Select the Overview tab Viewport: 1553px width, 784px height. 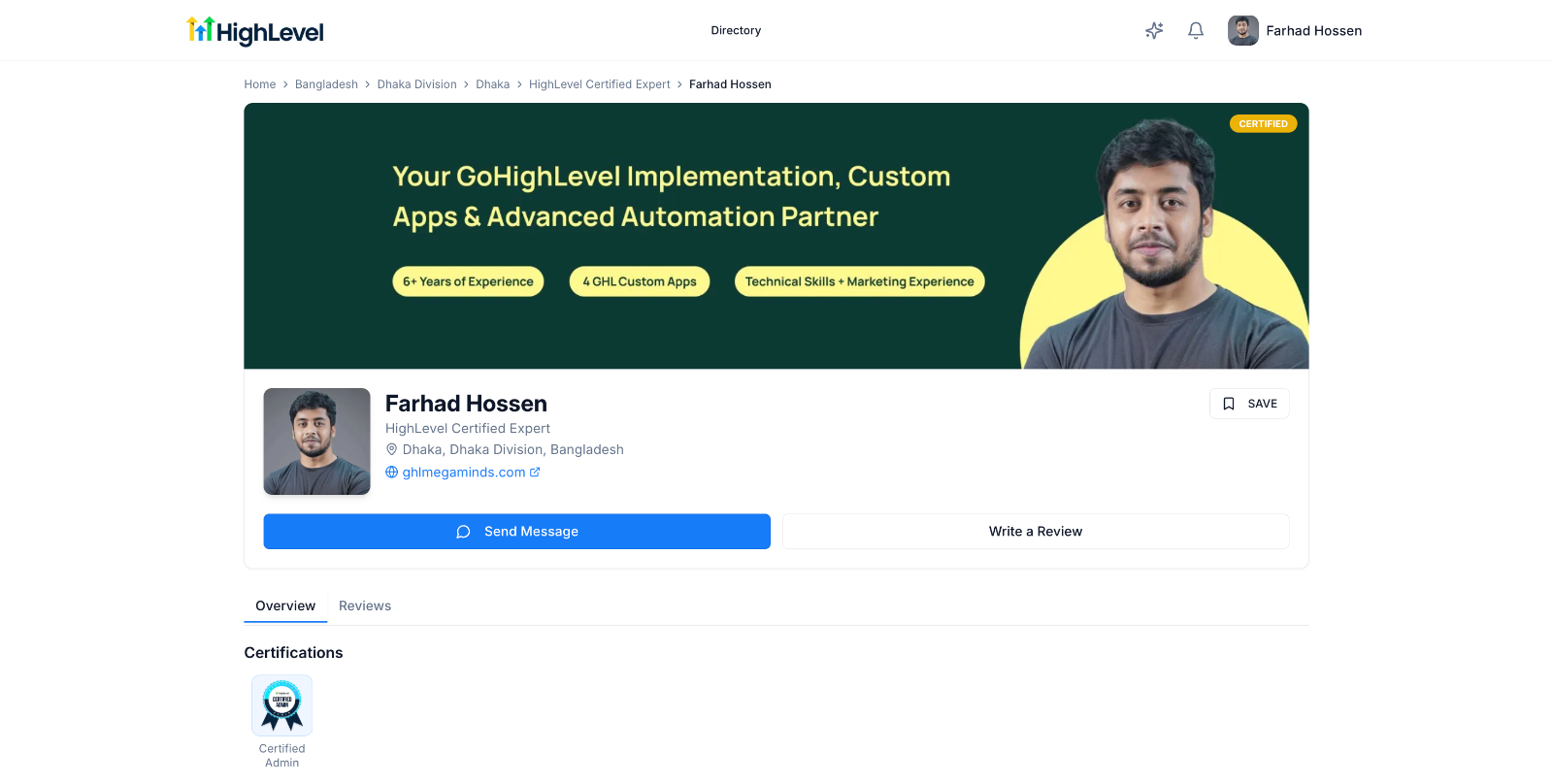click(x=285, y=605)
